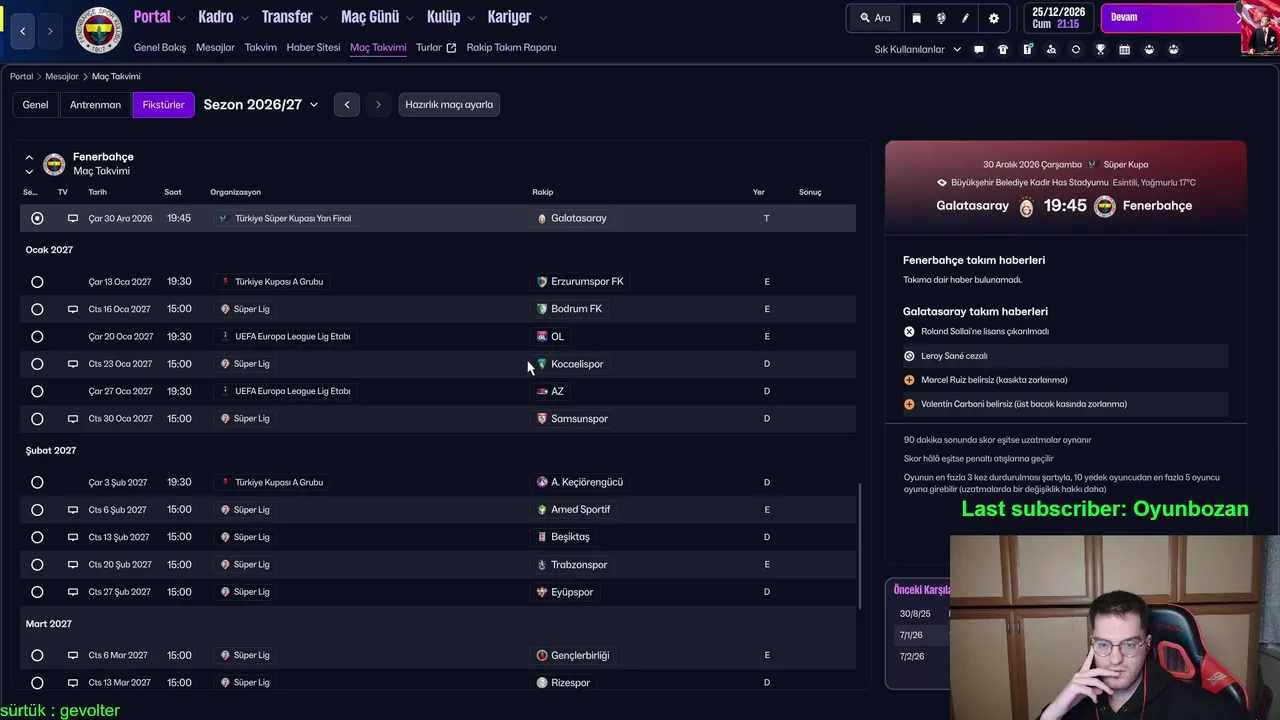The width and height of the screenshot is (1280, 720).
Task: Expand the Kariyer menu dropdown
Action: click(542, 18)
